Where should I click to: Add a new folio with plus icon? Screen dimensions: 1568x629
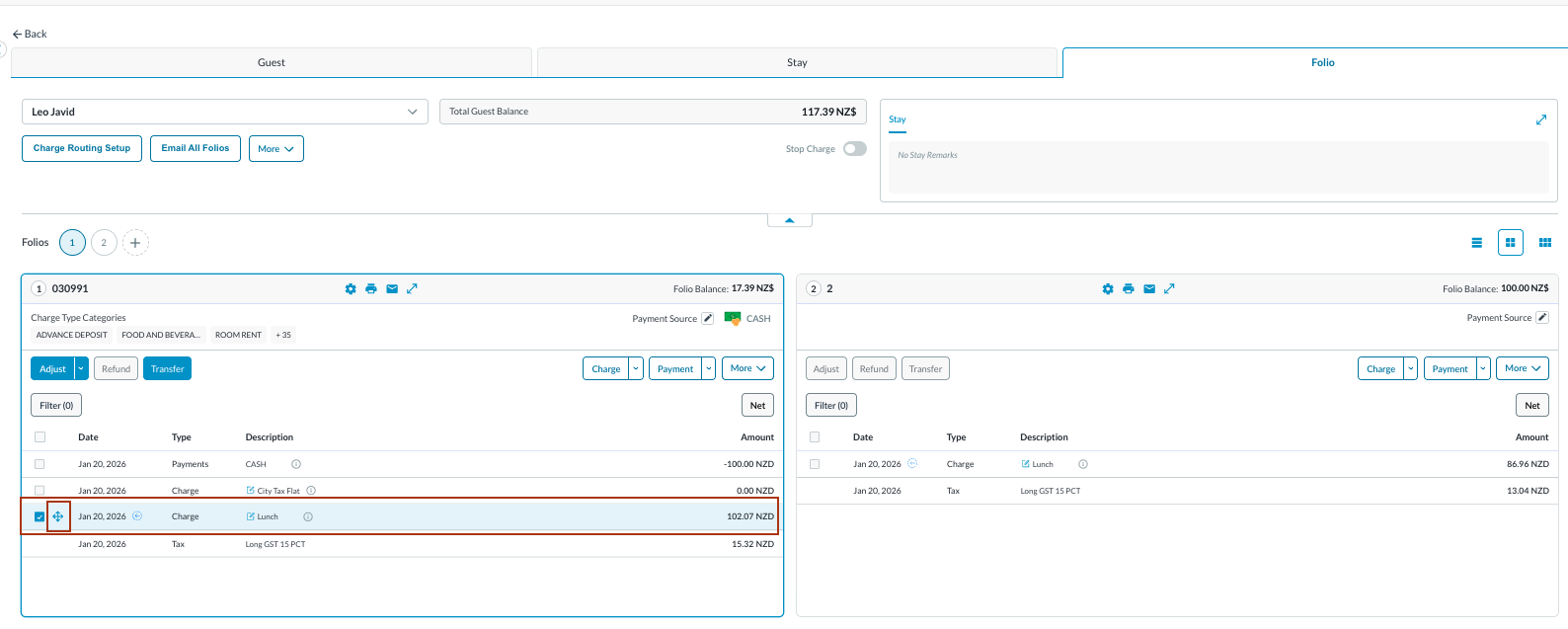[135, 243]
